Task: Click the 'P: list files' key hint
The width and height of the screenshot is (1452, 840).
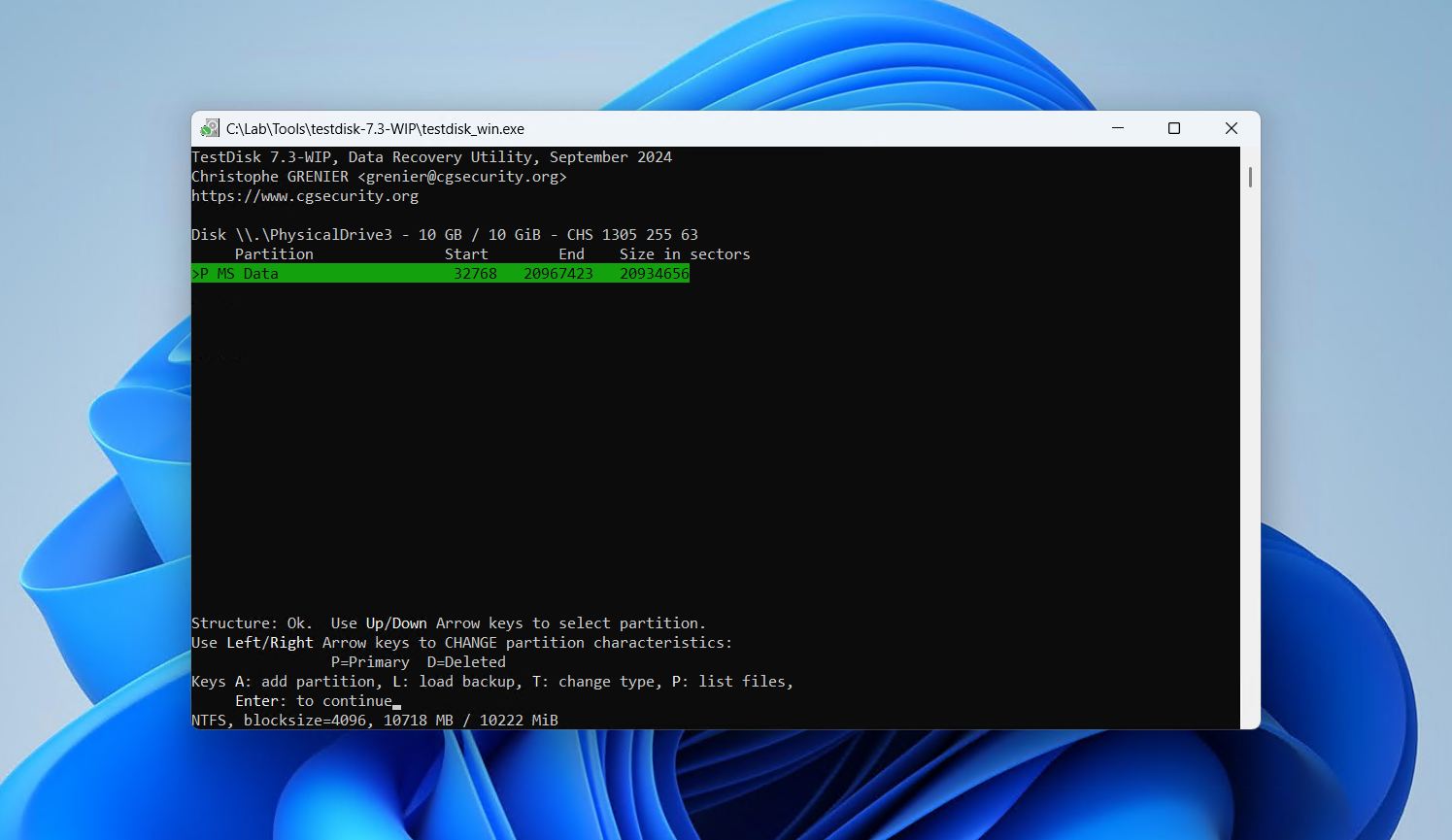Action: pos(728,682)
